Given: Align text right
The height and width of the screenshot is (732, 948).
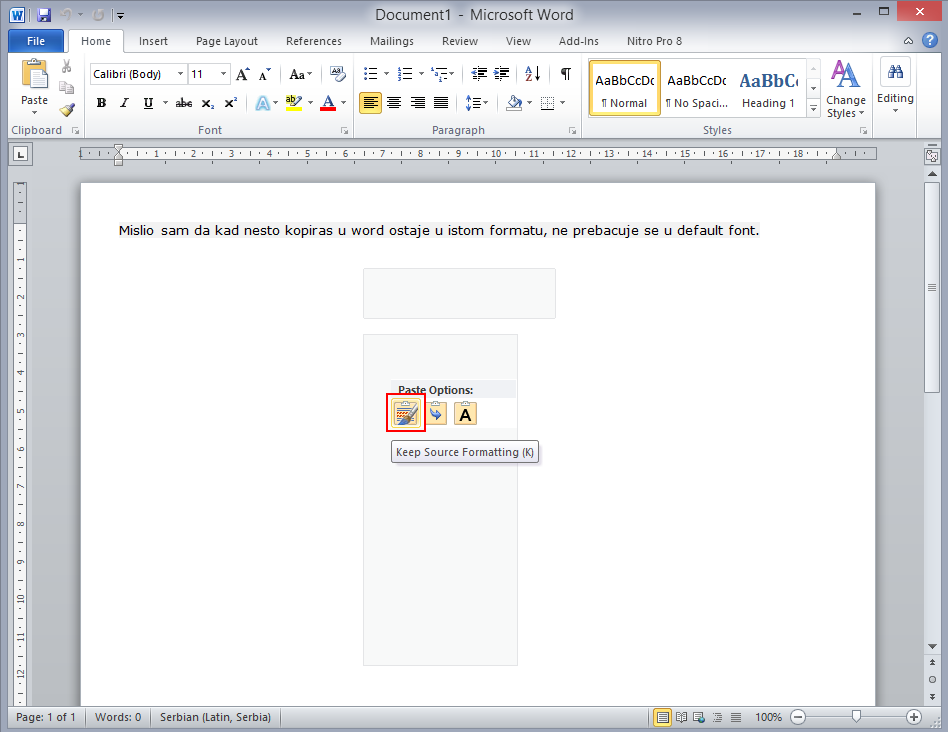Looking at the screenshot, I should pos(418,103).
